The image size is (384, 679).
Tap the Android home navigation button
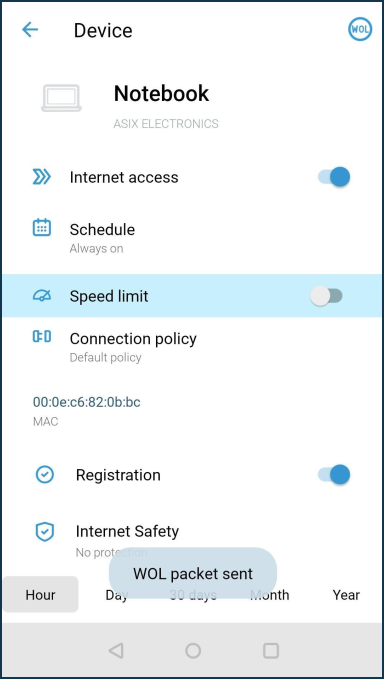point(193,650)
